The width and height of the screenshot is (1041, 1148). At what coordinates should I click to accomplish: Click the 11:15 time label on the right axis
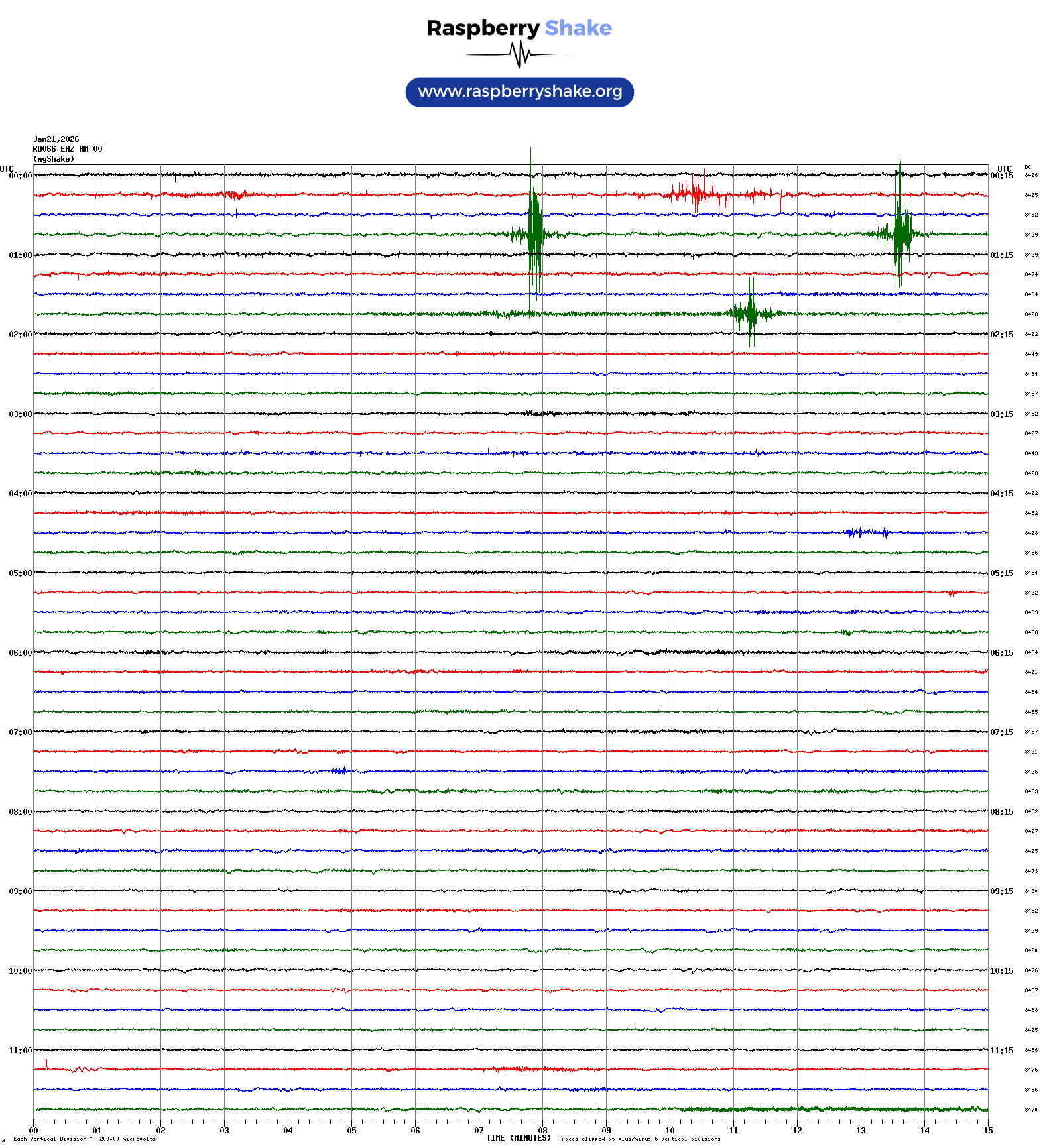click(x=1001, y=1051)
